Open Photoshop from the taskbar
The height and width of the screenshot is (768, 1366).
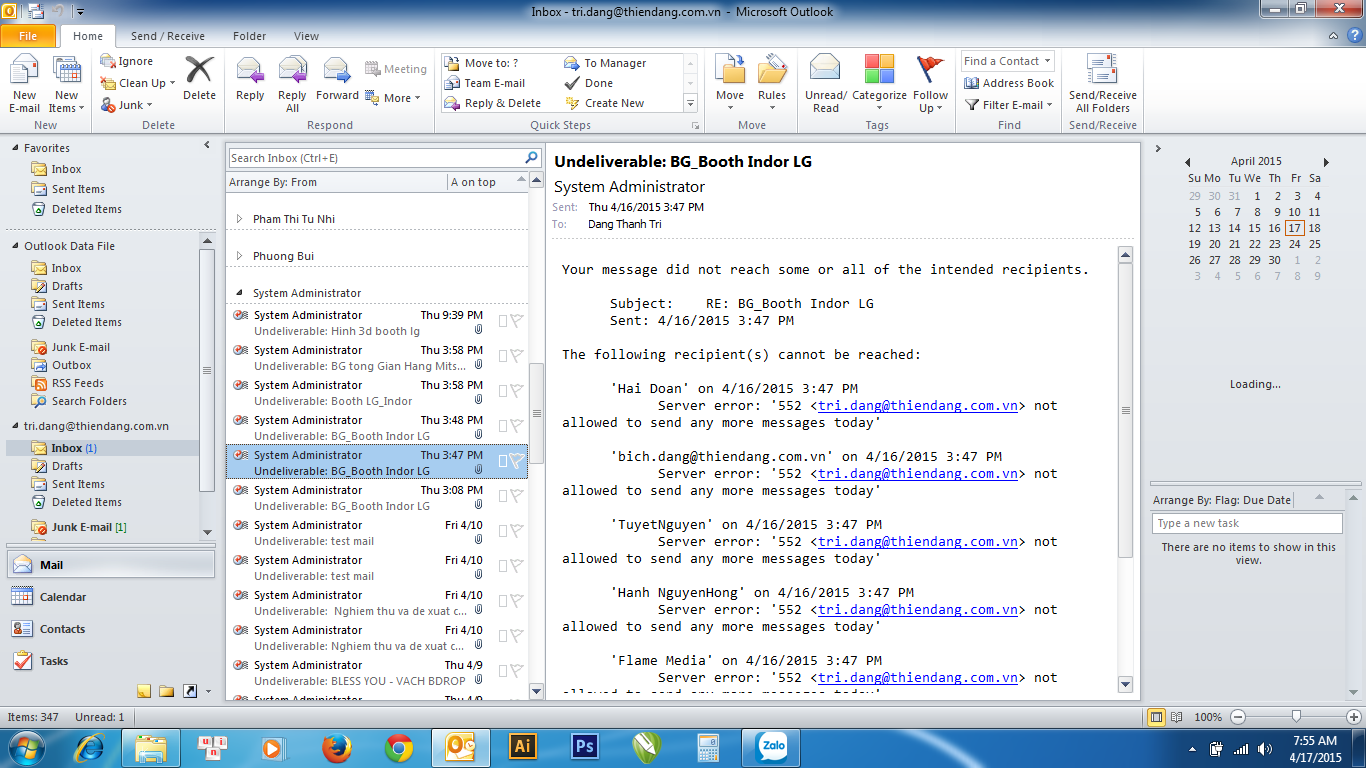click(x=584, y=747)
